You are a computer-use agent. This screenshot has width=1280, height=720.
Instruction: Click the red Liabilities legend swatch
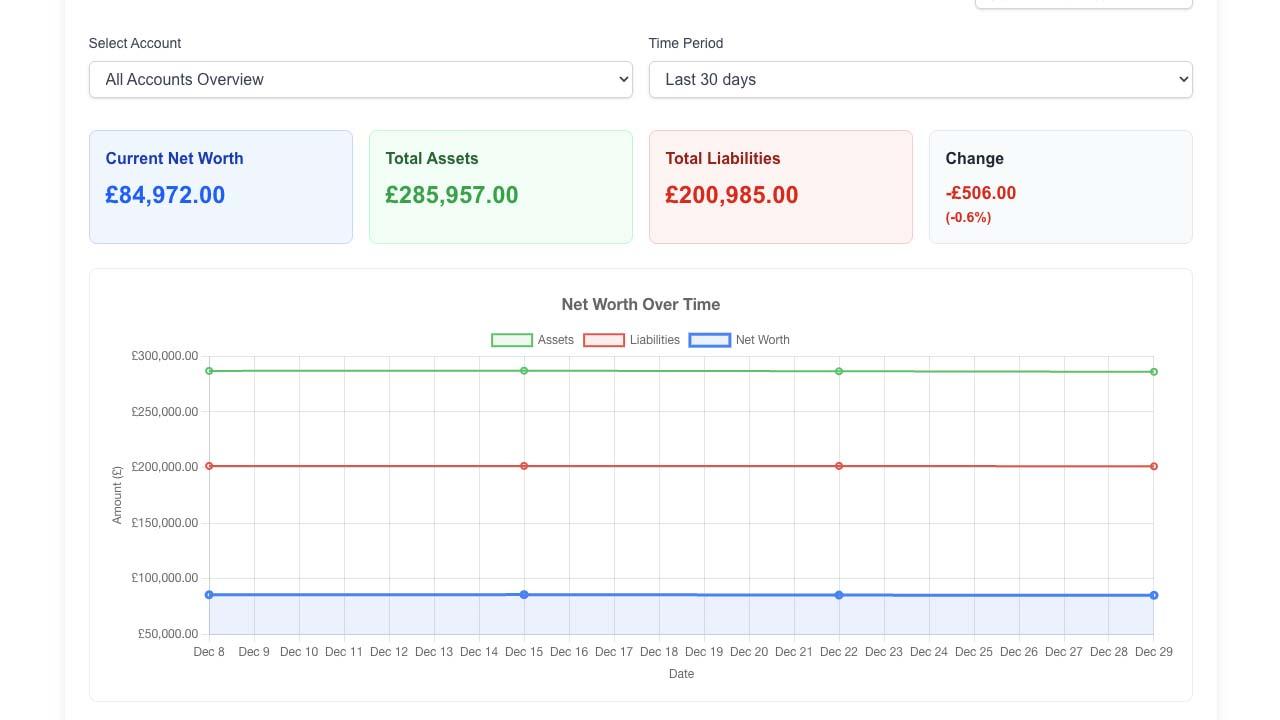coord(605,339)
